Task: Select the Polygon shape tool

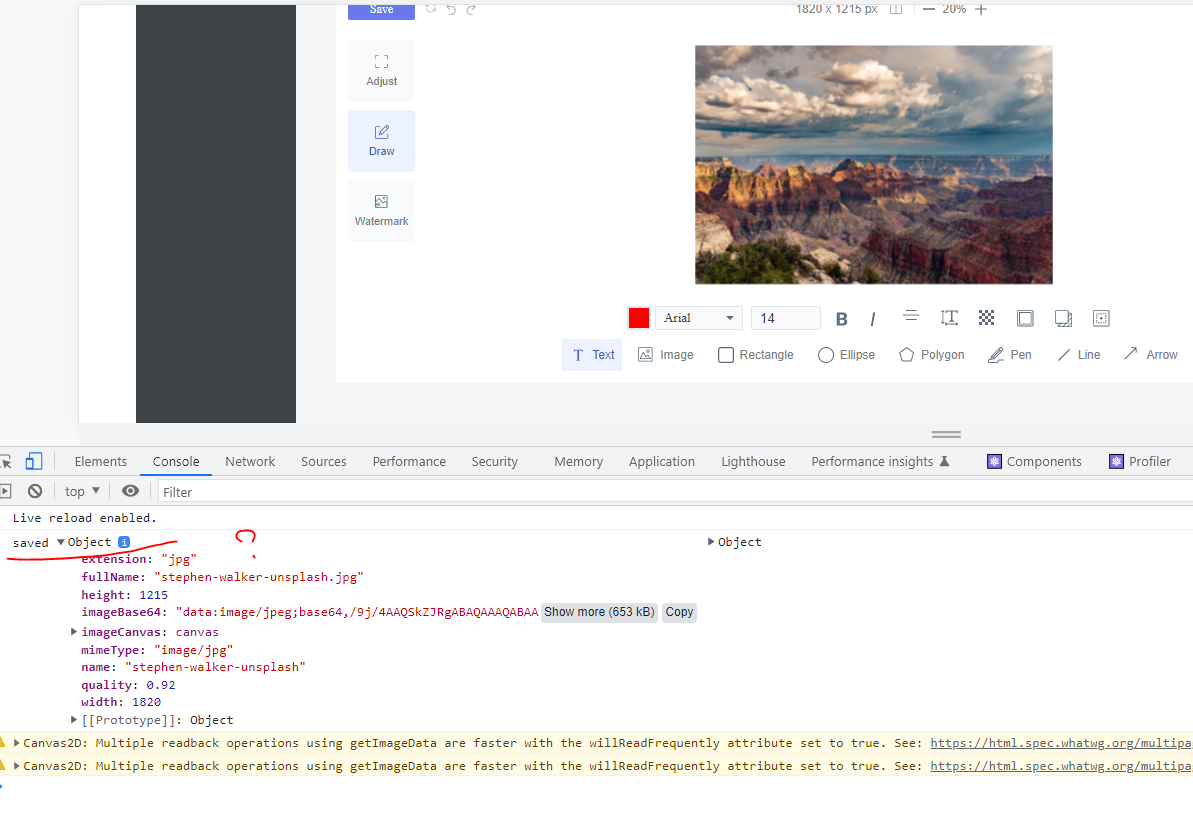Action: tap(930, 354)
